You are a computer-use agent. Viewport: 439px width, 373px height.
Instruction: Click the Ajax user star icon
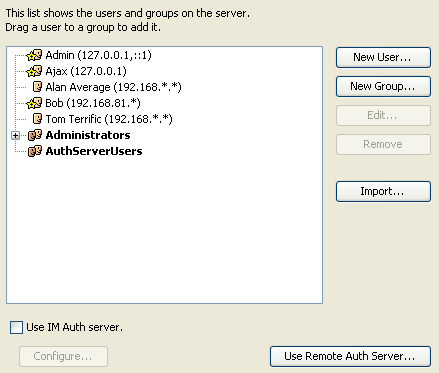[34, 71]
